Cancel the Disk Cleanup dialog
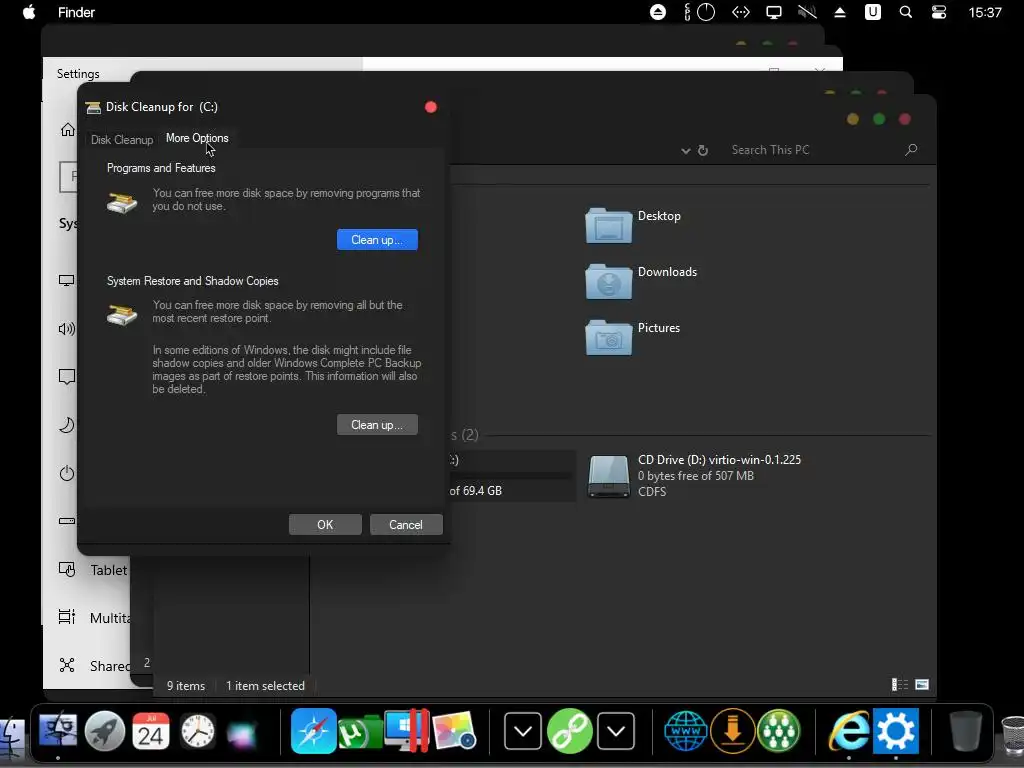1024x768 pixels. tap(406, 524)
